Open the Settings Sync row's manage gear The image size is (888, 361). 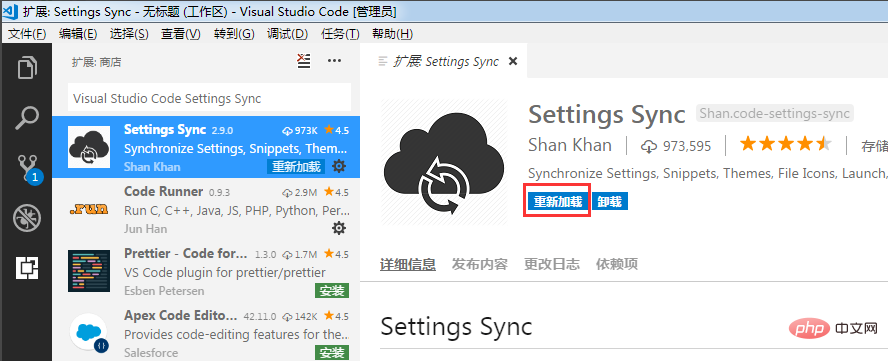click(339, 167)
